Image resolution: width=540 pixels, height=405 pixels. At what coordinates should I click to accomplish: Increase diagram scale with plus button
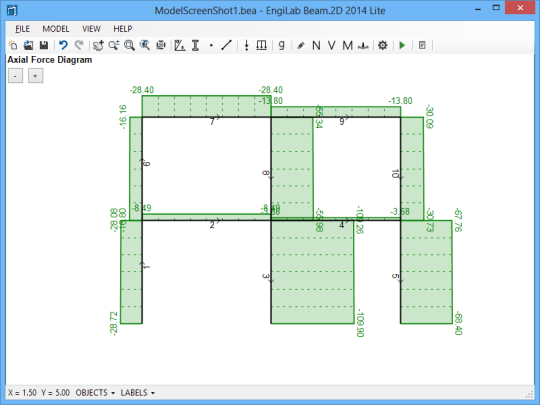pyautogui.click(x=35, y=76)
